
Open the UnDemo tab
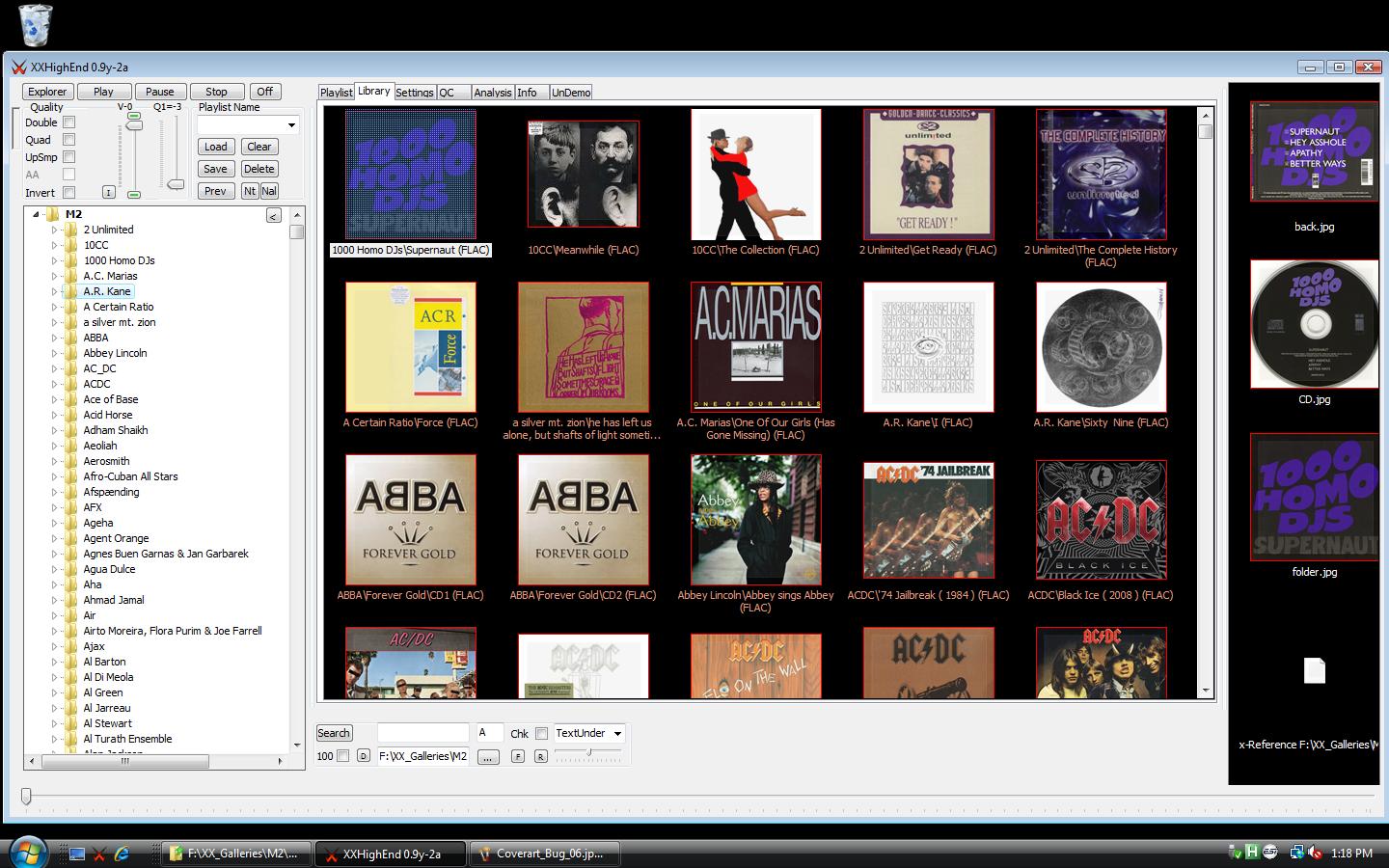click(x=571, y=93)
